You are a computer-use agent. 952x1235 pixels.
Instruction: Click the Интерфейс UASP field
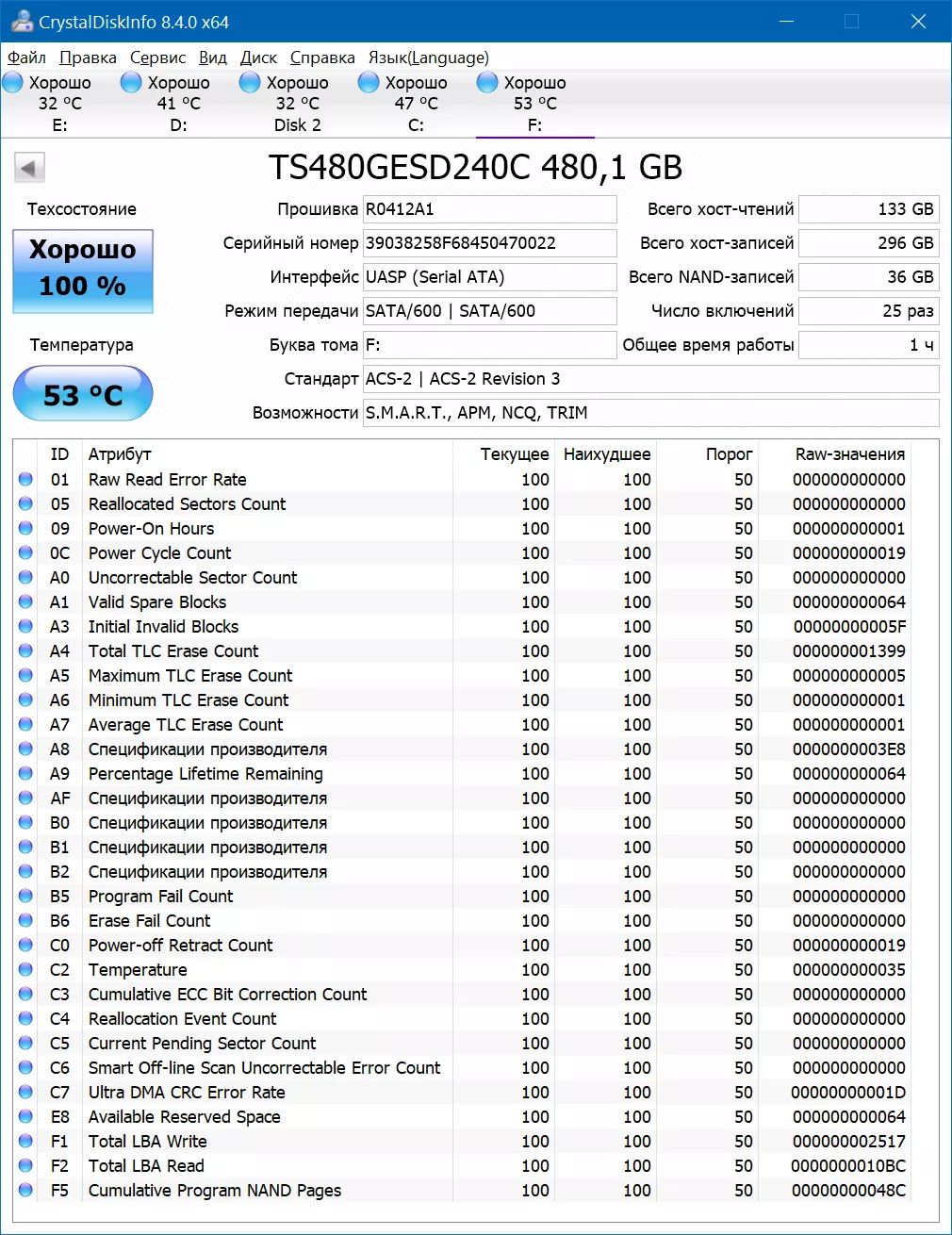[x=489, y=277]
